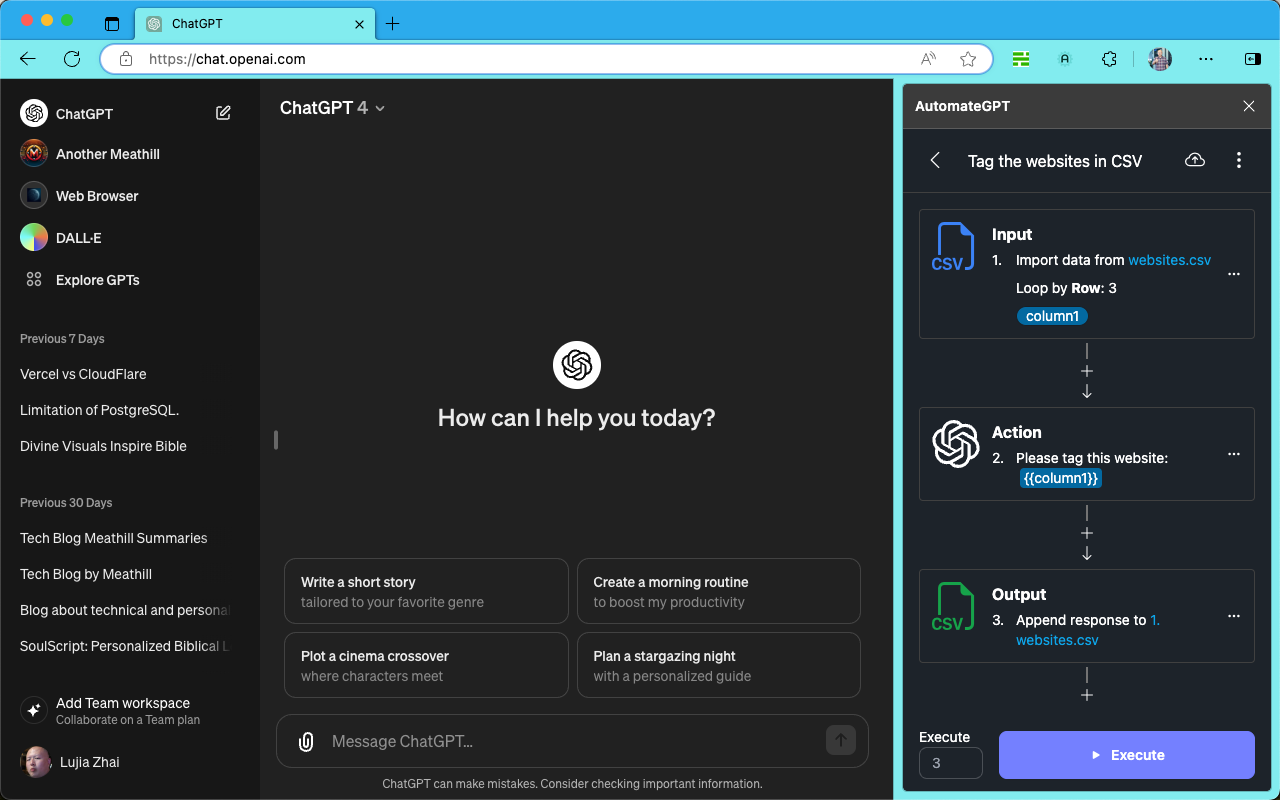Open the Input card options menu
Image resolution: width=1280 pixels, height=800 pixels.
(1233, 274)
